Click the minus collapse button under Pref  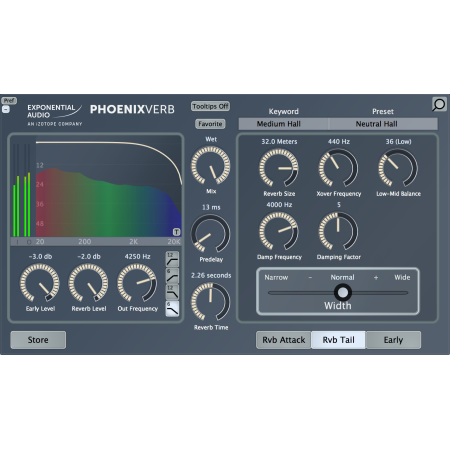(6, 109)
